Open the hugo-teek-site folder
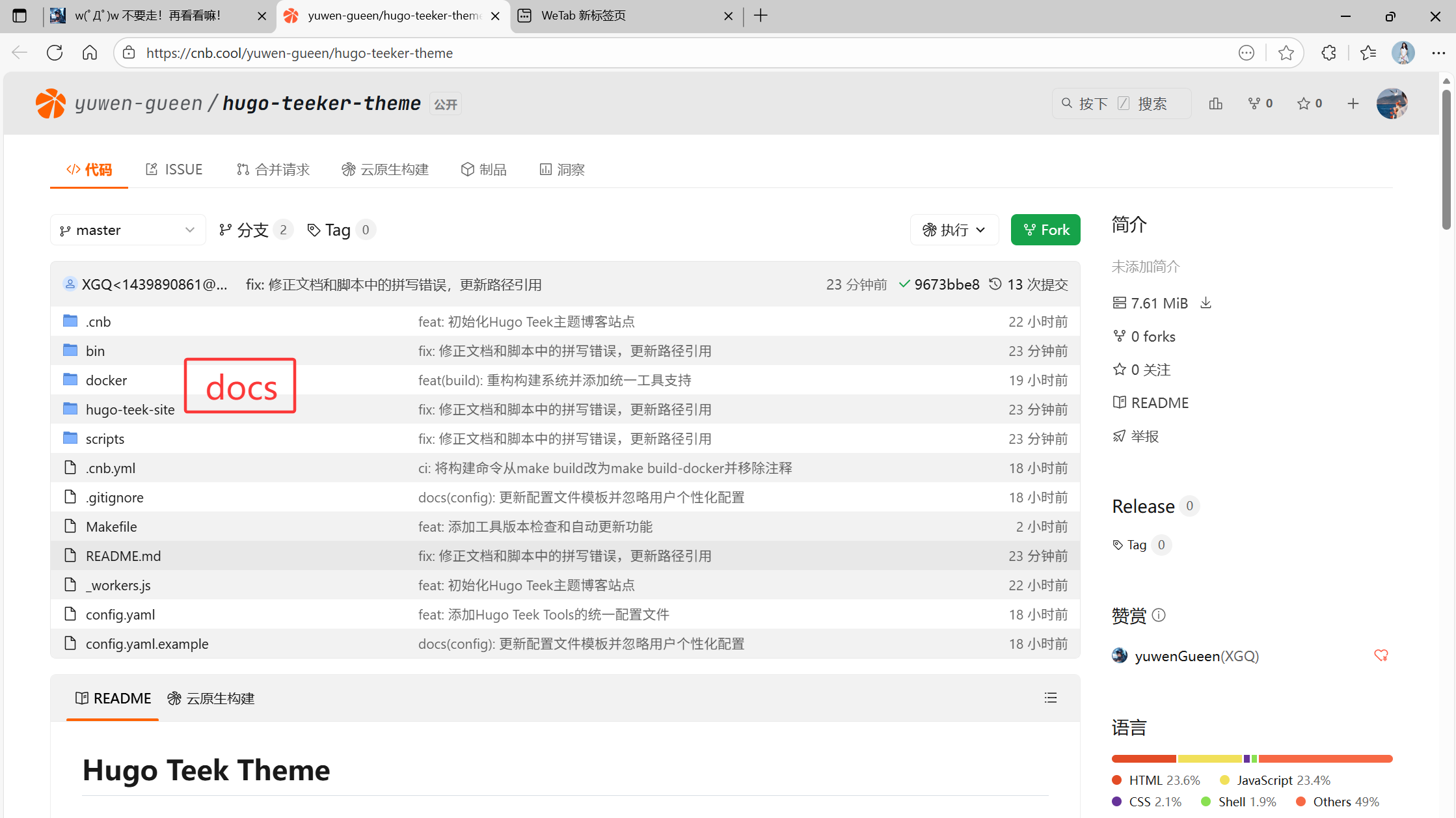Viewport: 1456px width, 818px height. (x=130, y=409)
